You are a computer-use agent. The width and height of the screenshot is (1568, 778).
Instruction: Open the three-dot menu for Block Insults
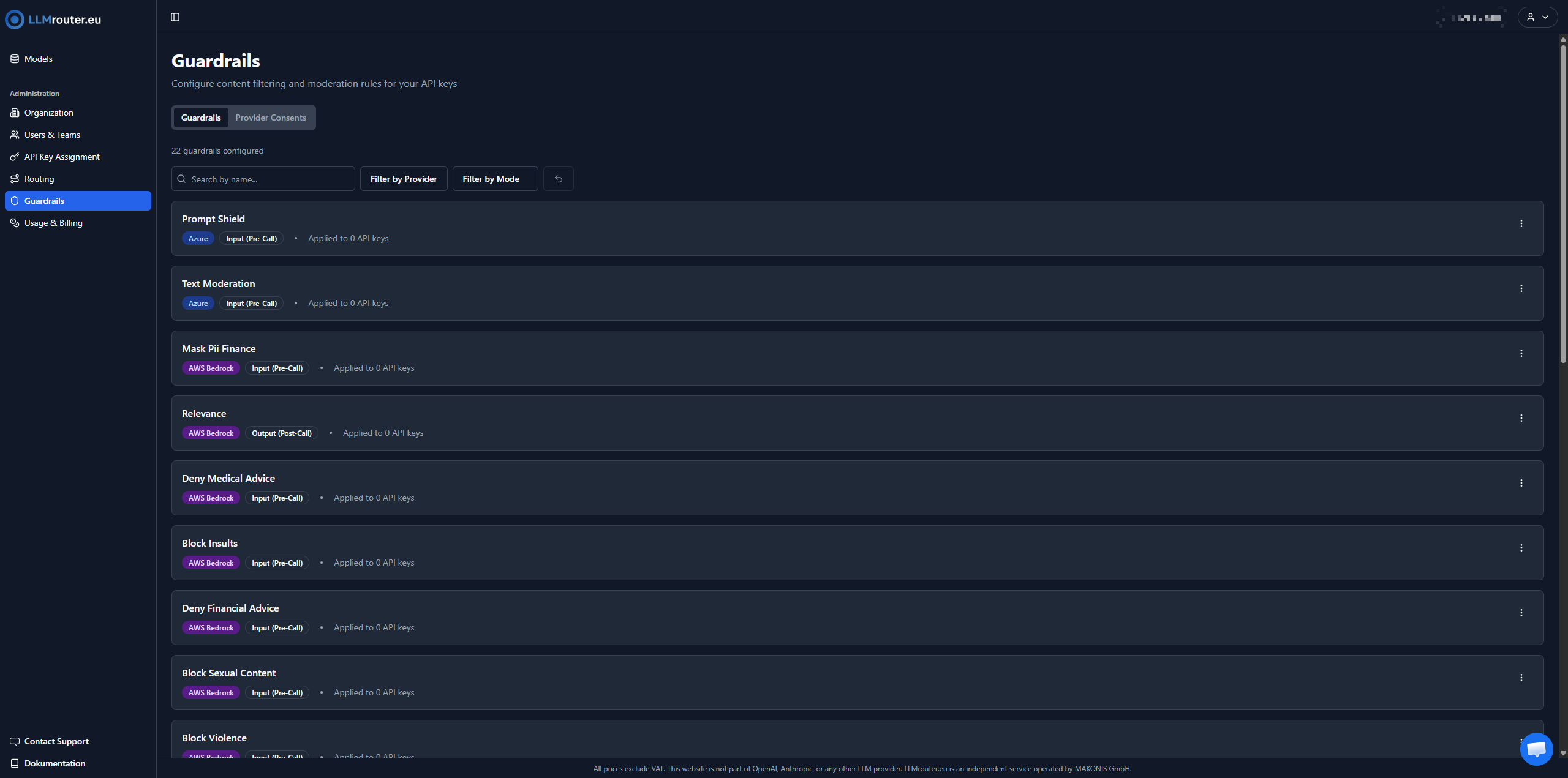[x=1521, y=548]
